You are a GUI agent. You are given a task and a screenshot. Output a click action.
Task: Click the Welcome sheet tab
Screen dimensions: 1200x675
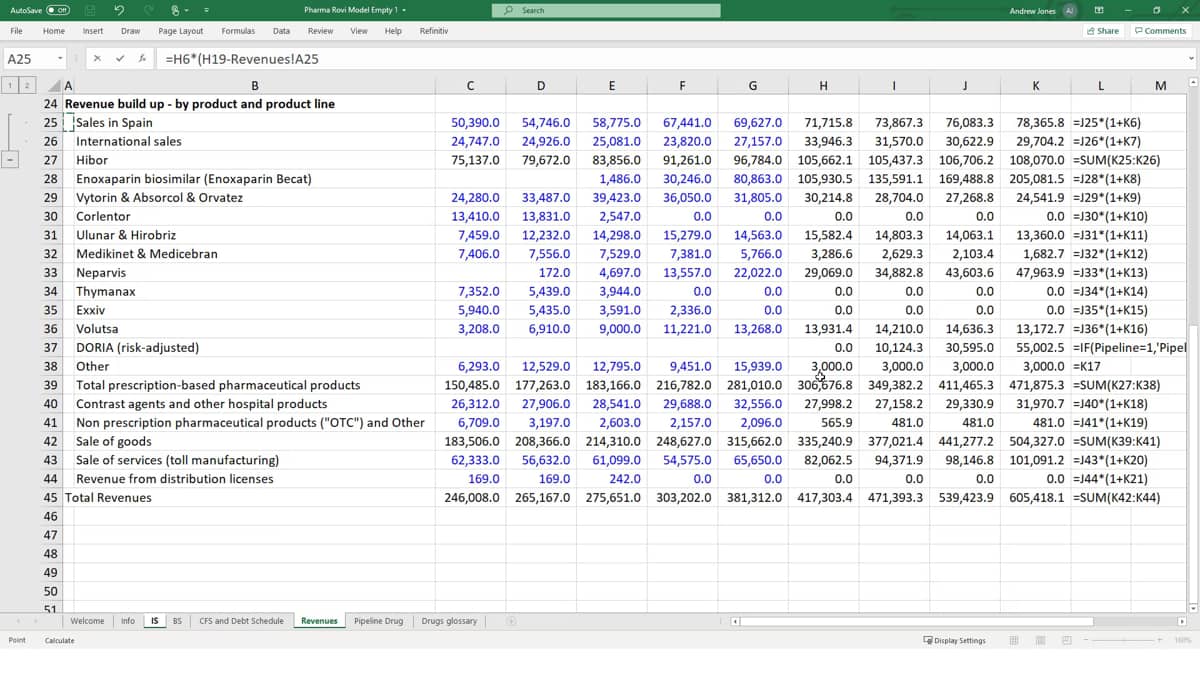point(87,621)
